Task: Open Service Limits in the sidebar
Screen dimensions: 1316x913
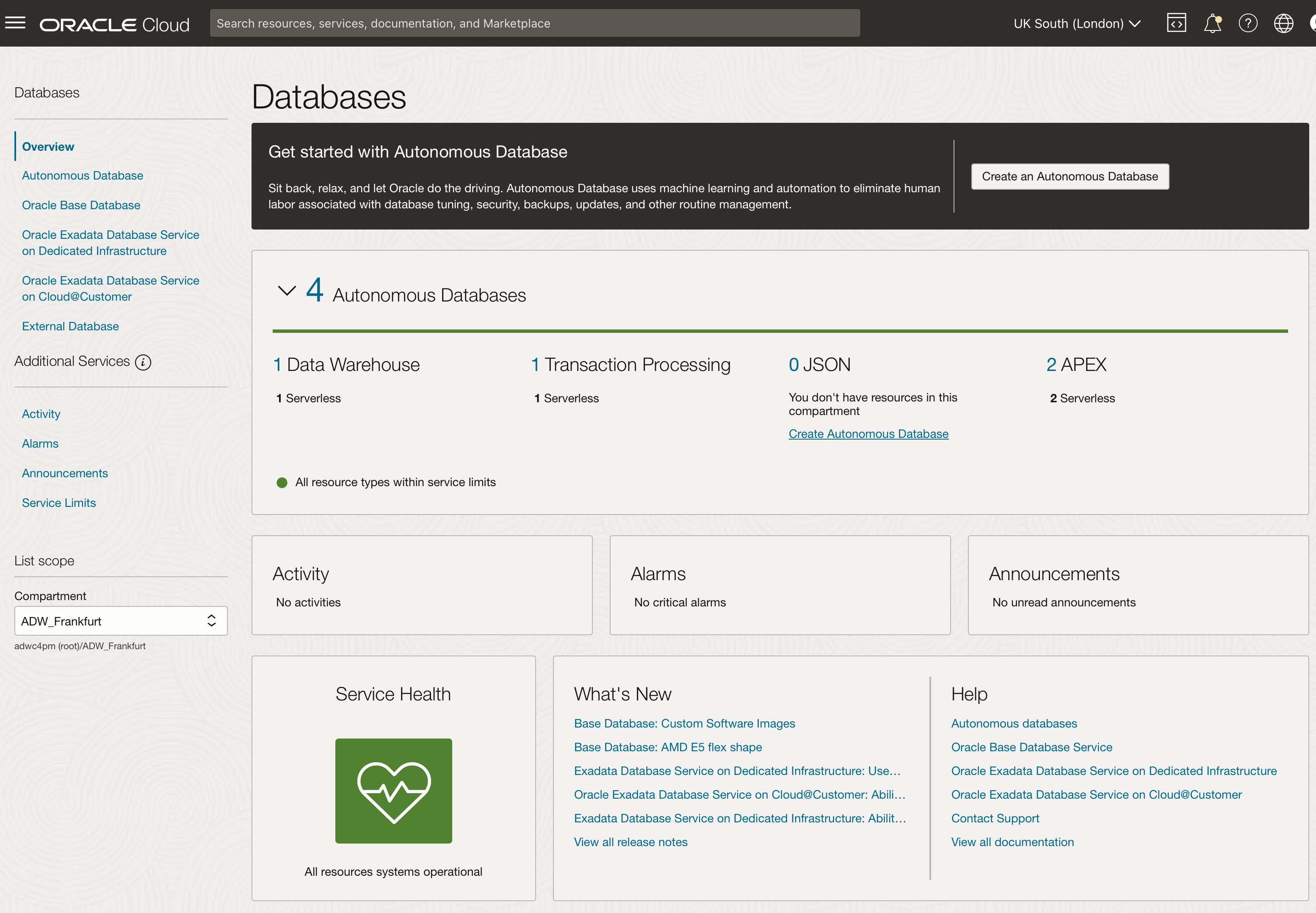Action: 59,503
